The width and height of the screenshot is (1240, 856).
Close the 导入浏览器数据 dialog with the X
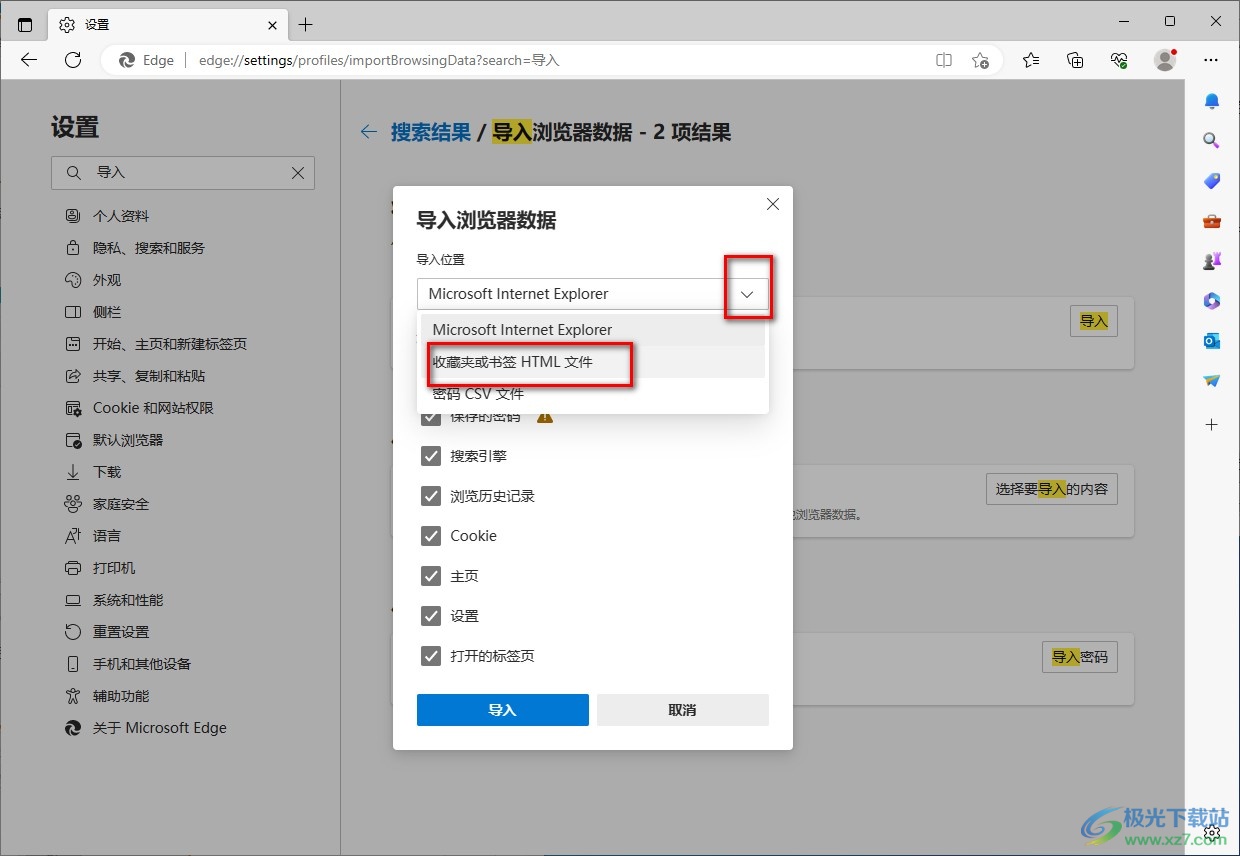pyautogui.click(x=772, y=204)
